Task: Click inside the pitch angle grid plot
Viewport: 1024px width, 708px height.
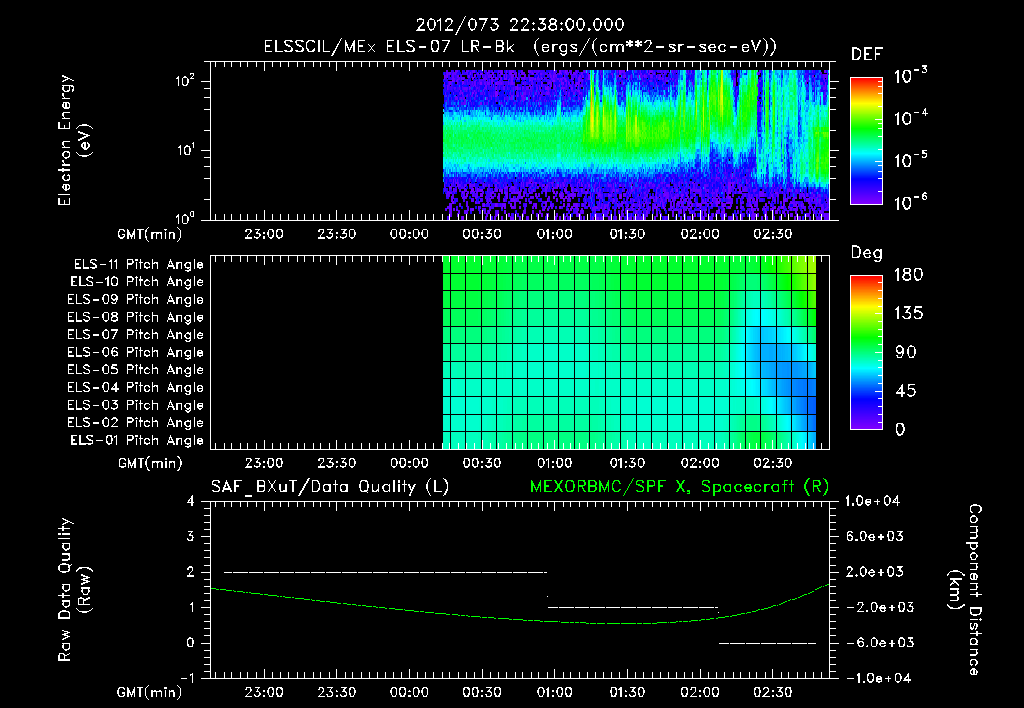Action: (x=520, y=352)
